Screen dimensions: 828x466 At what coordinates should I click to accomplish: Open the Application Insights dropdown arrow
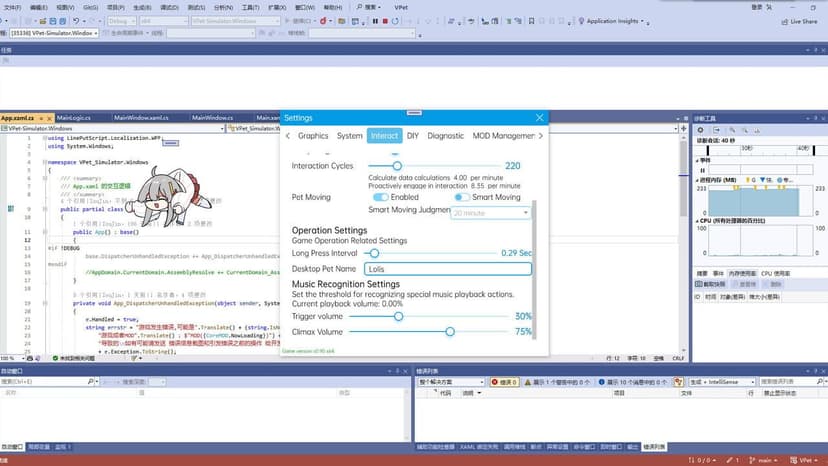[643, 22]
